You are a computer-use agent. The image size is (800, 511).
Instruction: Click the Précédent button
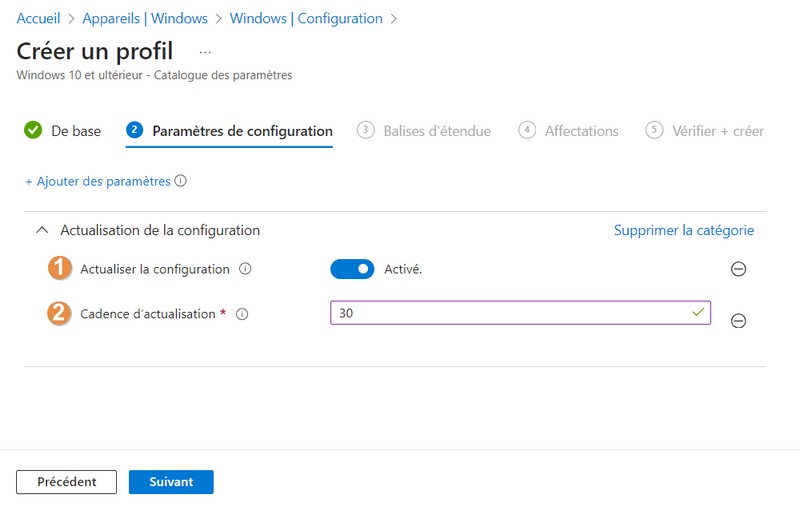click(x=66, y=482)
